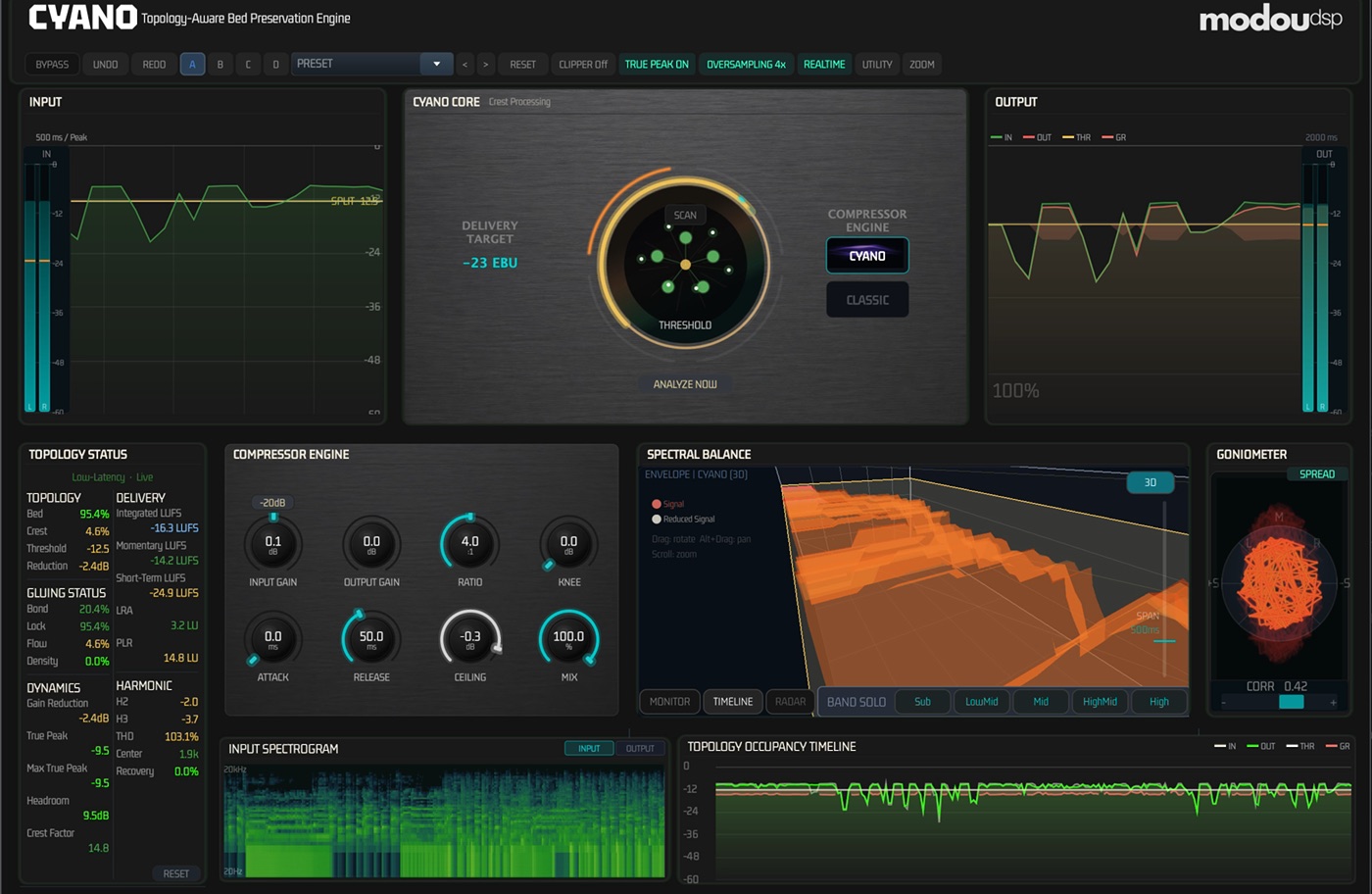Click the plus icon under the goniometer
The width and height of the screenshot is (1372, 894).
tap(1333, 702)
